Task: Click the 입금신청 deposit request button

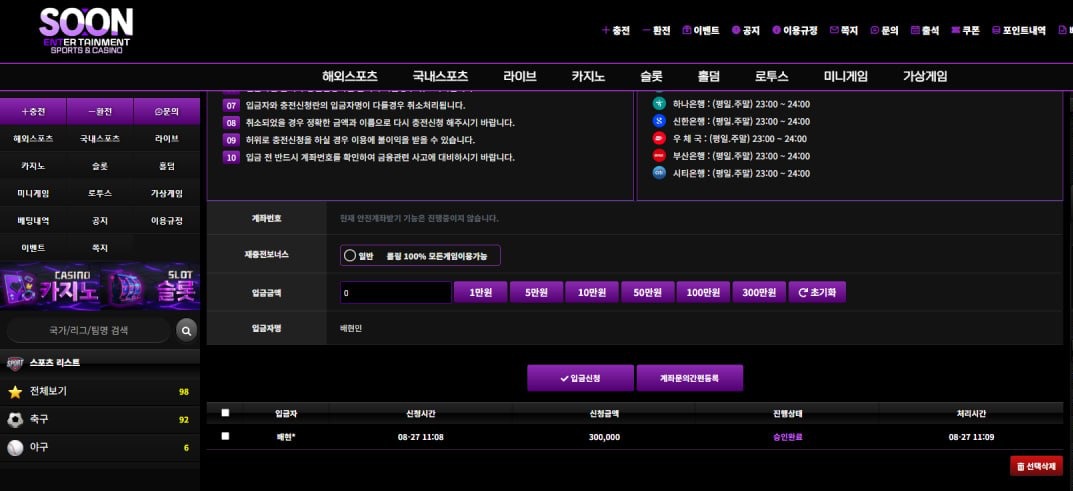Action: [580, 378]
